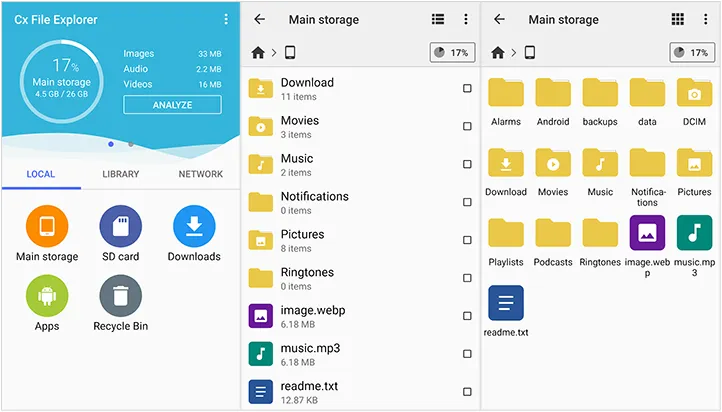Open the Music row with 2 items
Screen dimensions: 722x412
(361, 164)
